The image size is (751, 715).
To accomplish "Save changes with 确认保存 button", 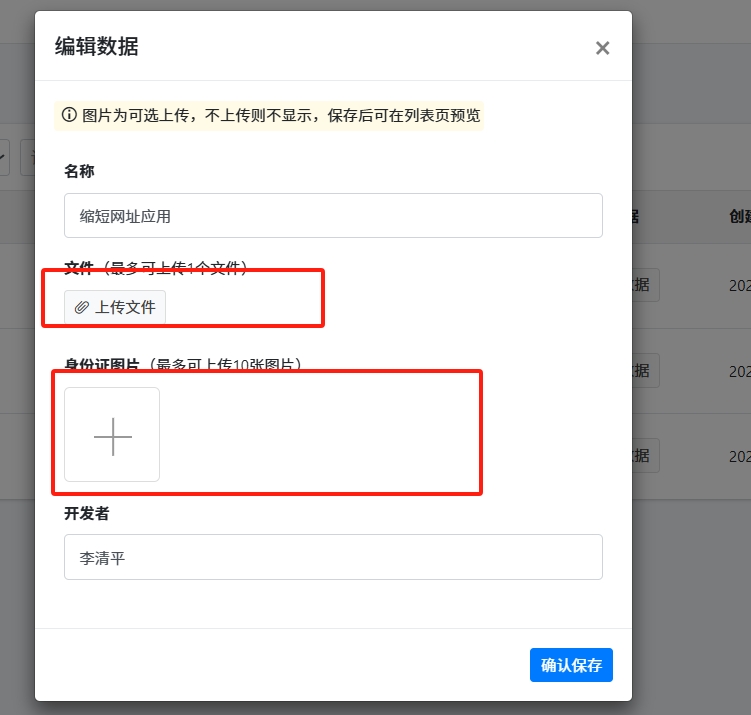I will click(571, 665).
